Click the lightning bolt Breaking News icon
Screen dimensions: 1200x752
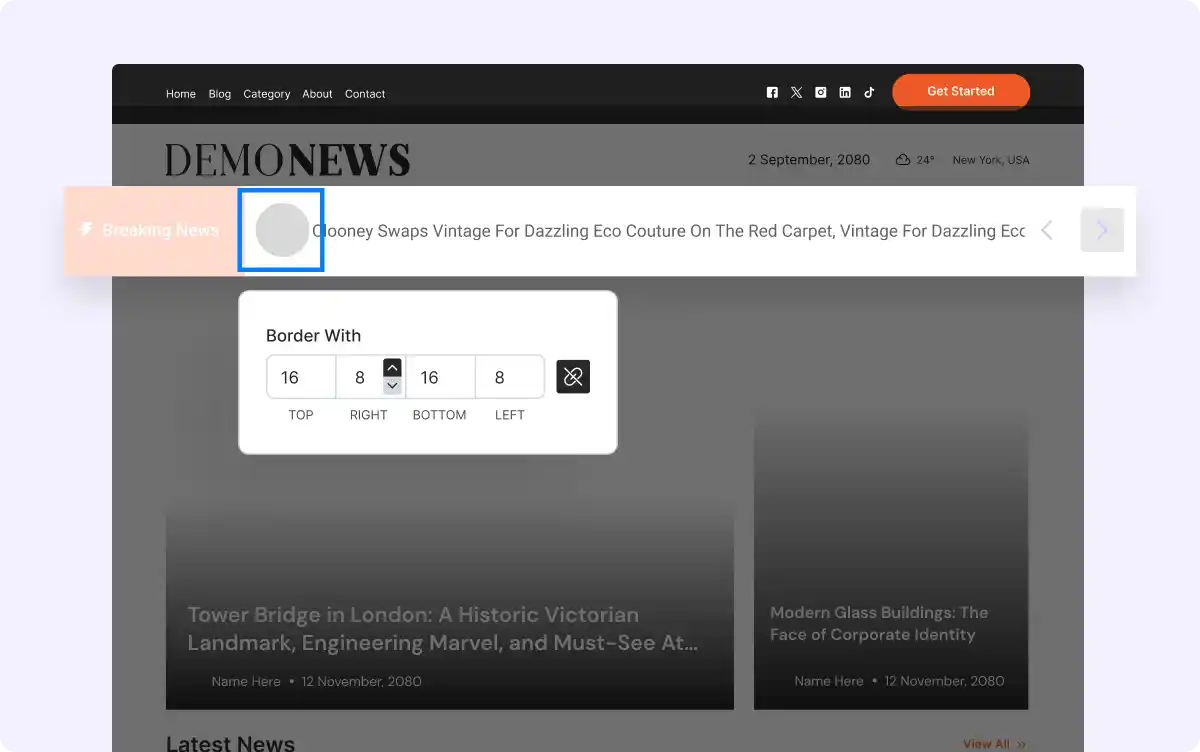tap(86, 230)
